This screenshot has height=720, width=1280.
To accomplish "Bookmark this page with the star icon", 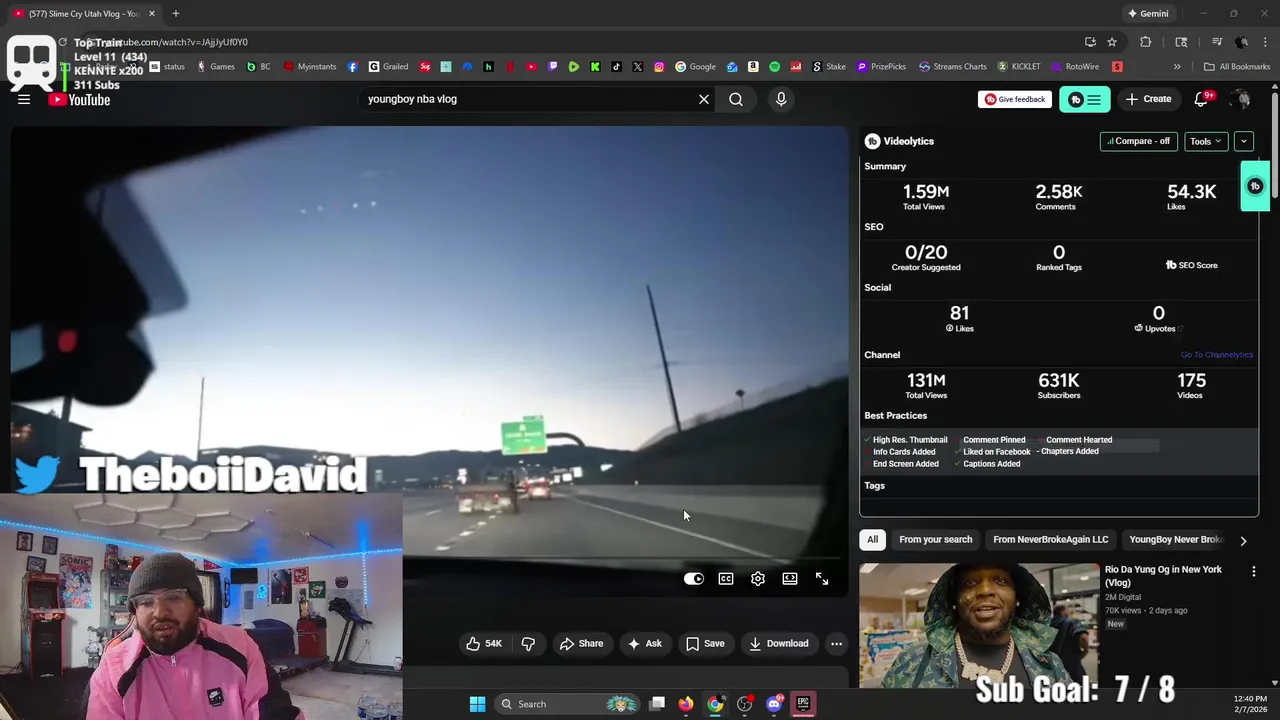I will point(1112,42).
